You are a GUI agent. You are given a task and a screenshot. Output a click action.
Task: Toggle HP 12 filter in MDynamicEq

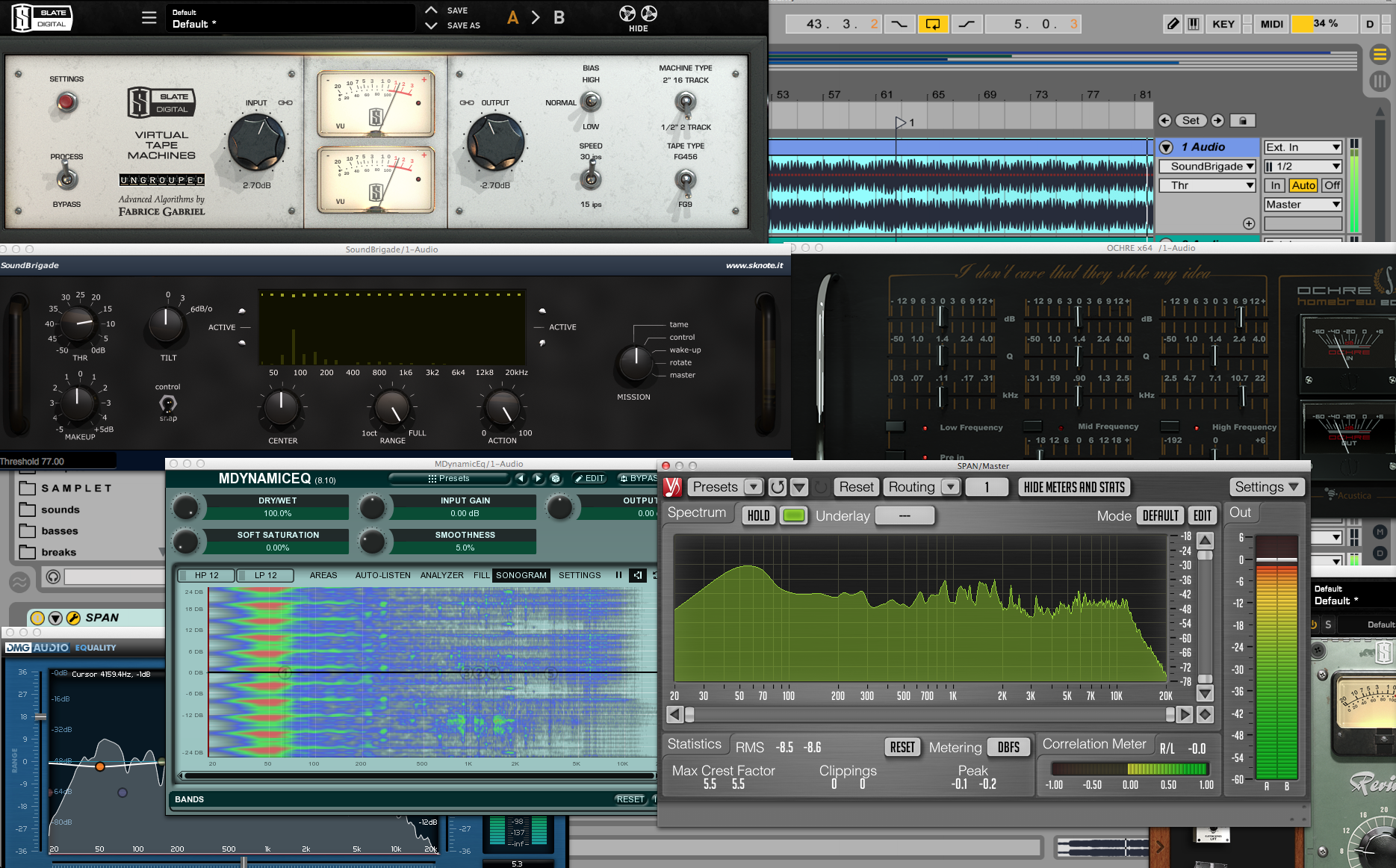206,575
